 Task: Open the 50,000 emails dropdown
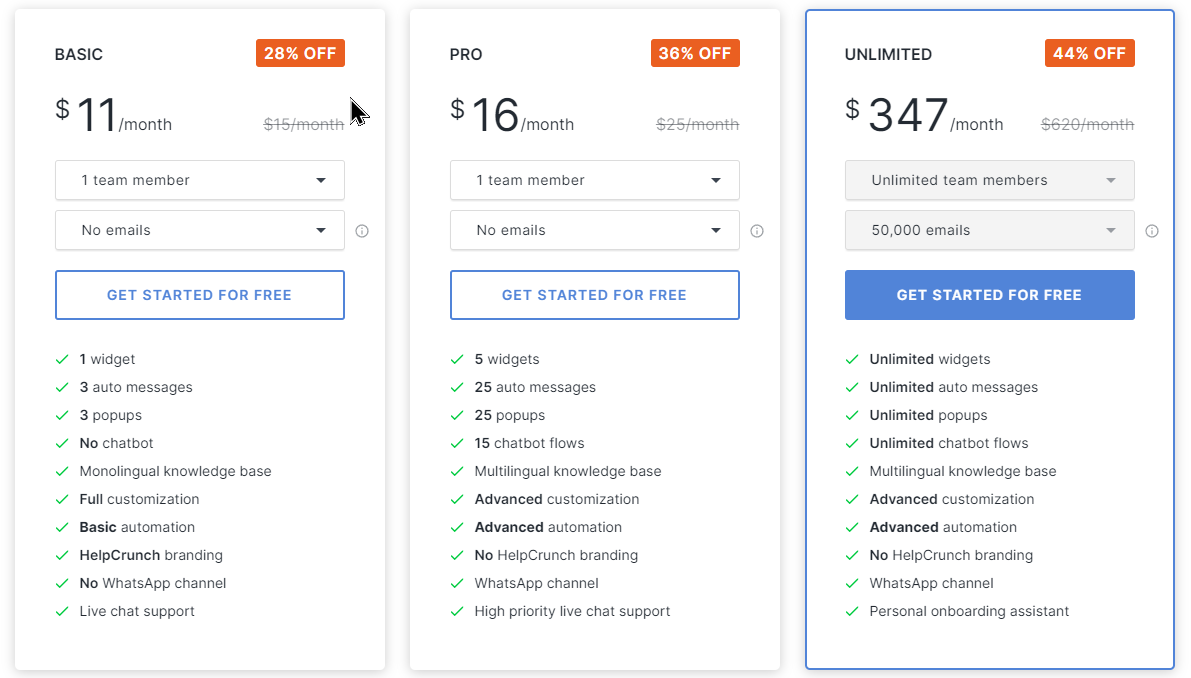click(990, 230)
